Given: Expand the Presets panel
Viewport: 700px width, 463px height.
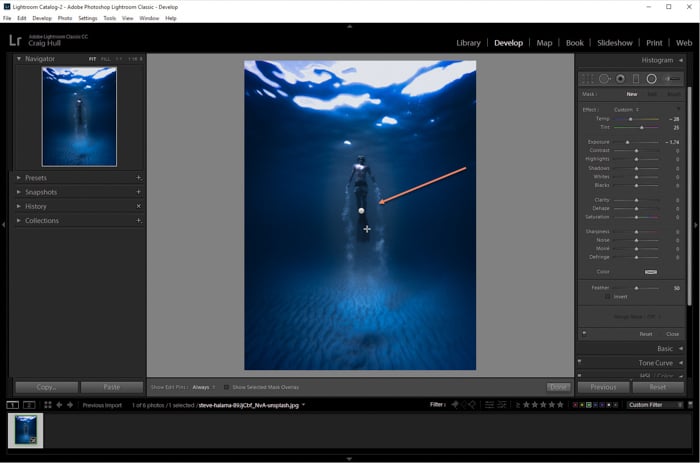Looking at the screenshot, I should point(19,178).
